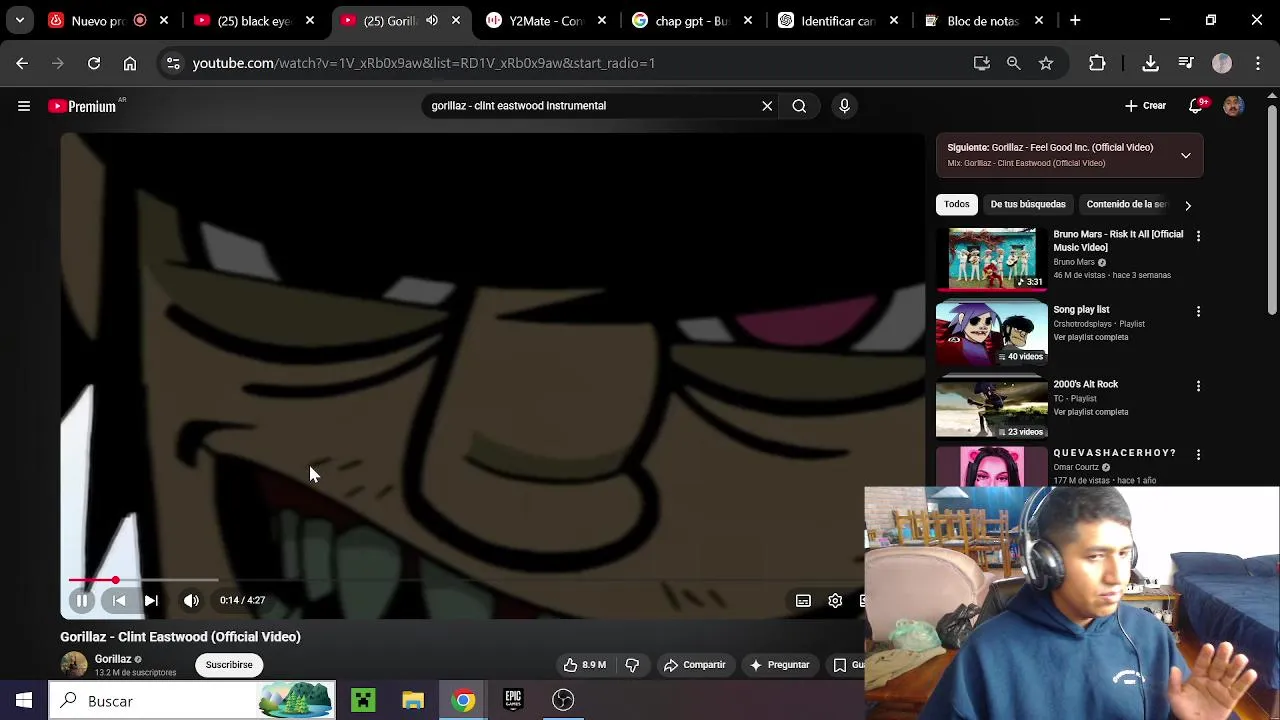The height and width of the screenshot is (720, 1280).
Task: Open 2000's Alt Rock playlist title
Action: click(1085, 384)
